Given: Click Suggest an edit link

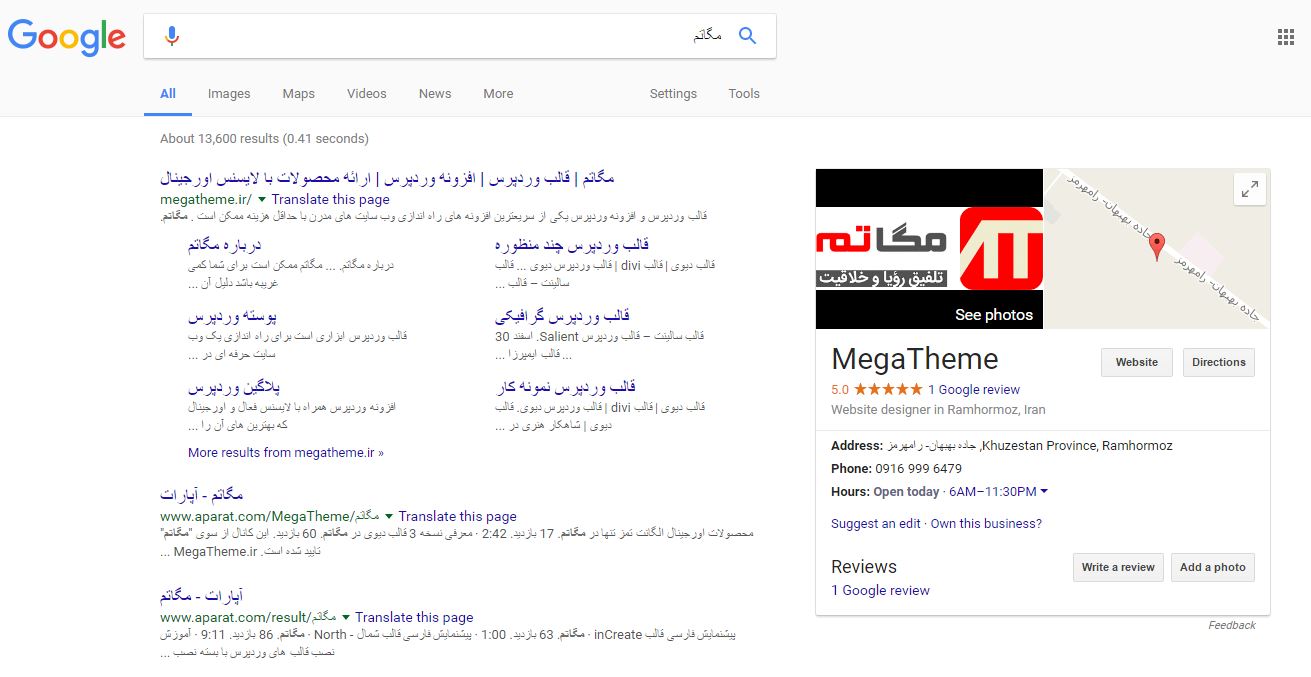Looking at the screenshot, I should (x=876, y=524).
